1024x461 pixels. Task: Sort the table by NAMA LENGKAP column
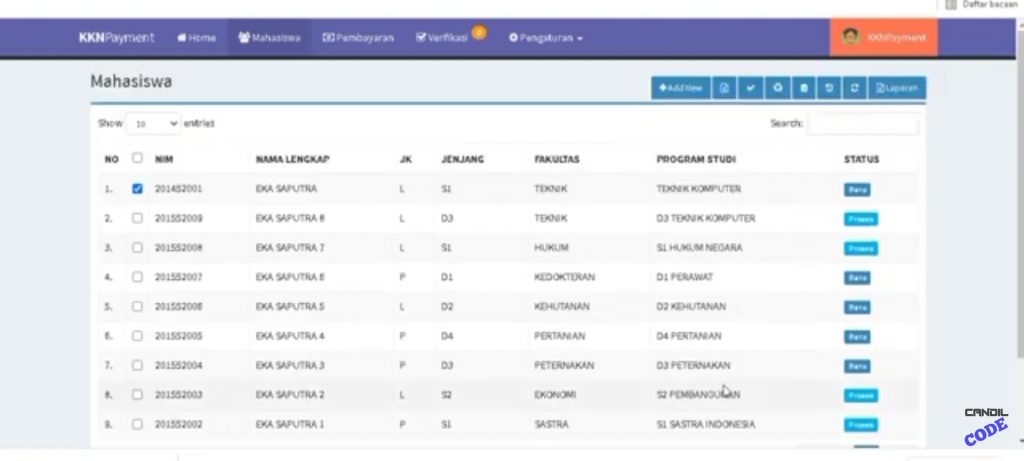[x=292, y=159]
